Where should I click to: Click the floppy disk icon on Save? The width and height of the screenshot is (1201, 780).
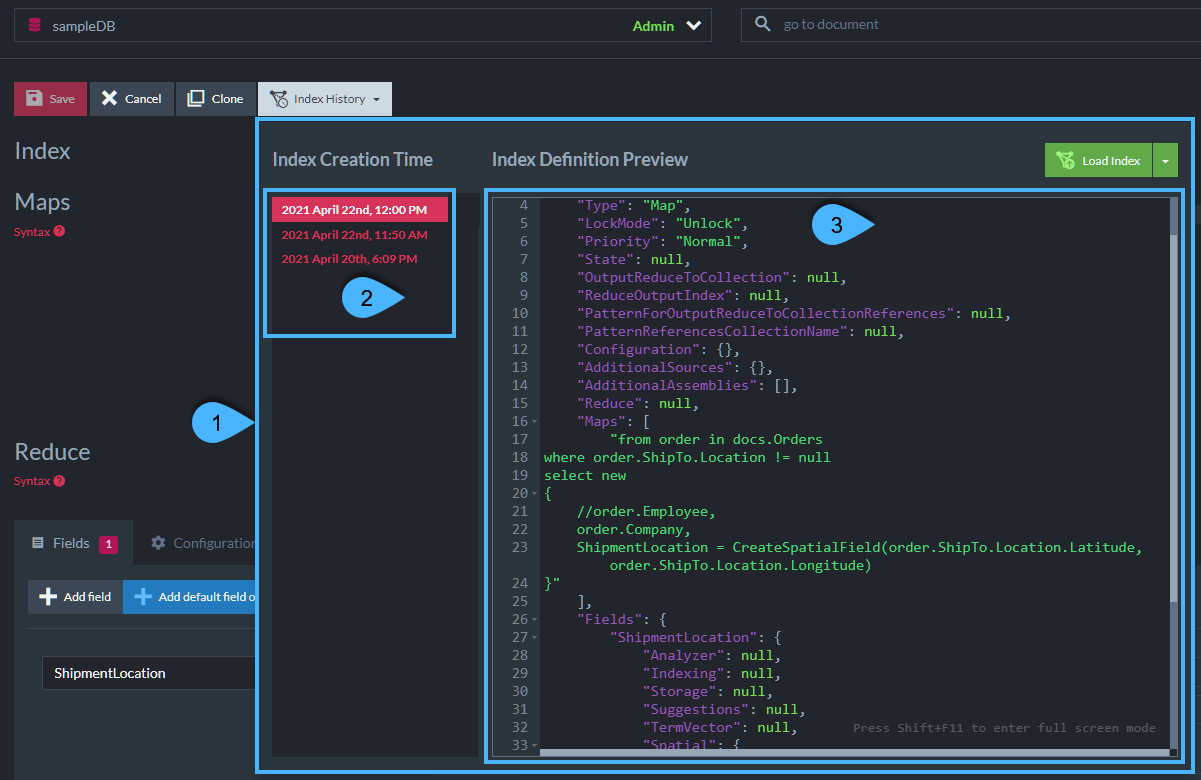point(34,98)
